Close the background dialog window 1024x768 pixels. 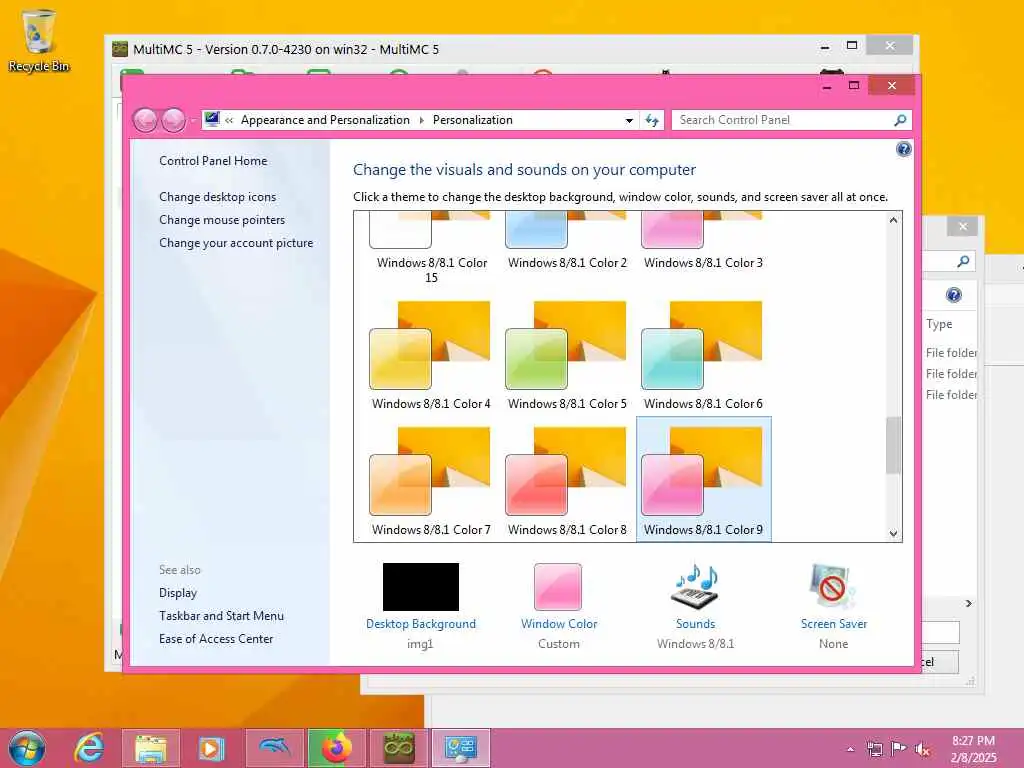(x=963, y=227)
